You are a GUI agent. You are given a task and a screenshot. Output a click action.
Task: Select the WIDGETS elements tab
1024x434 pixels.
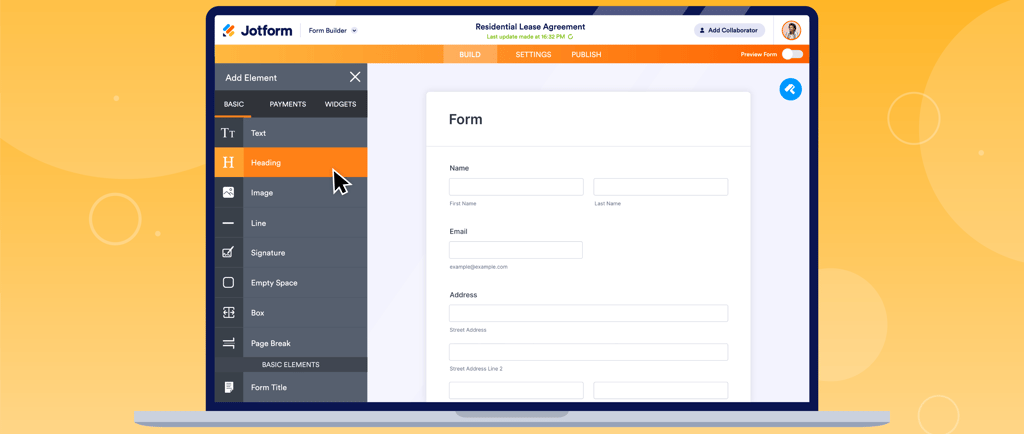340,104
